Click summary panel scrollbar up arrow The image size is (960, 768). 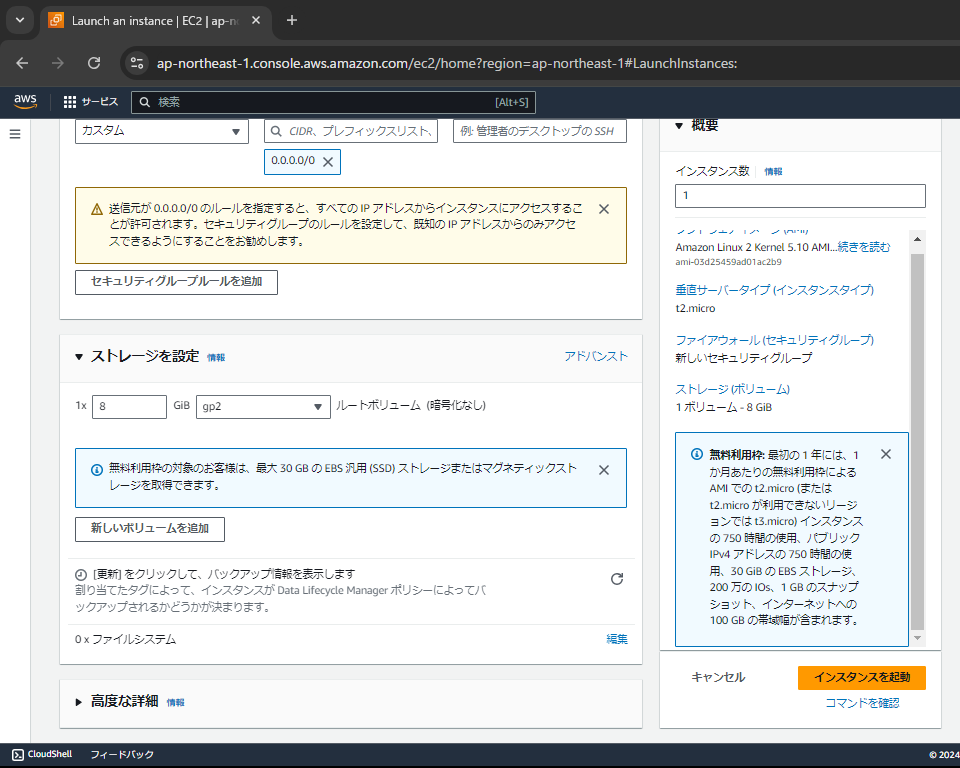point(917,239)
